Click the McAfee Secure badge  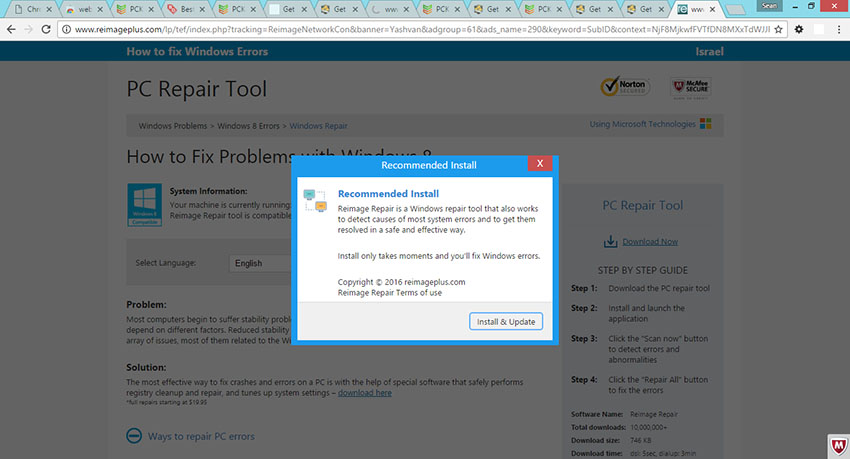pyautogui.click(x=690, y=89)
